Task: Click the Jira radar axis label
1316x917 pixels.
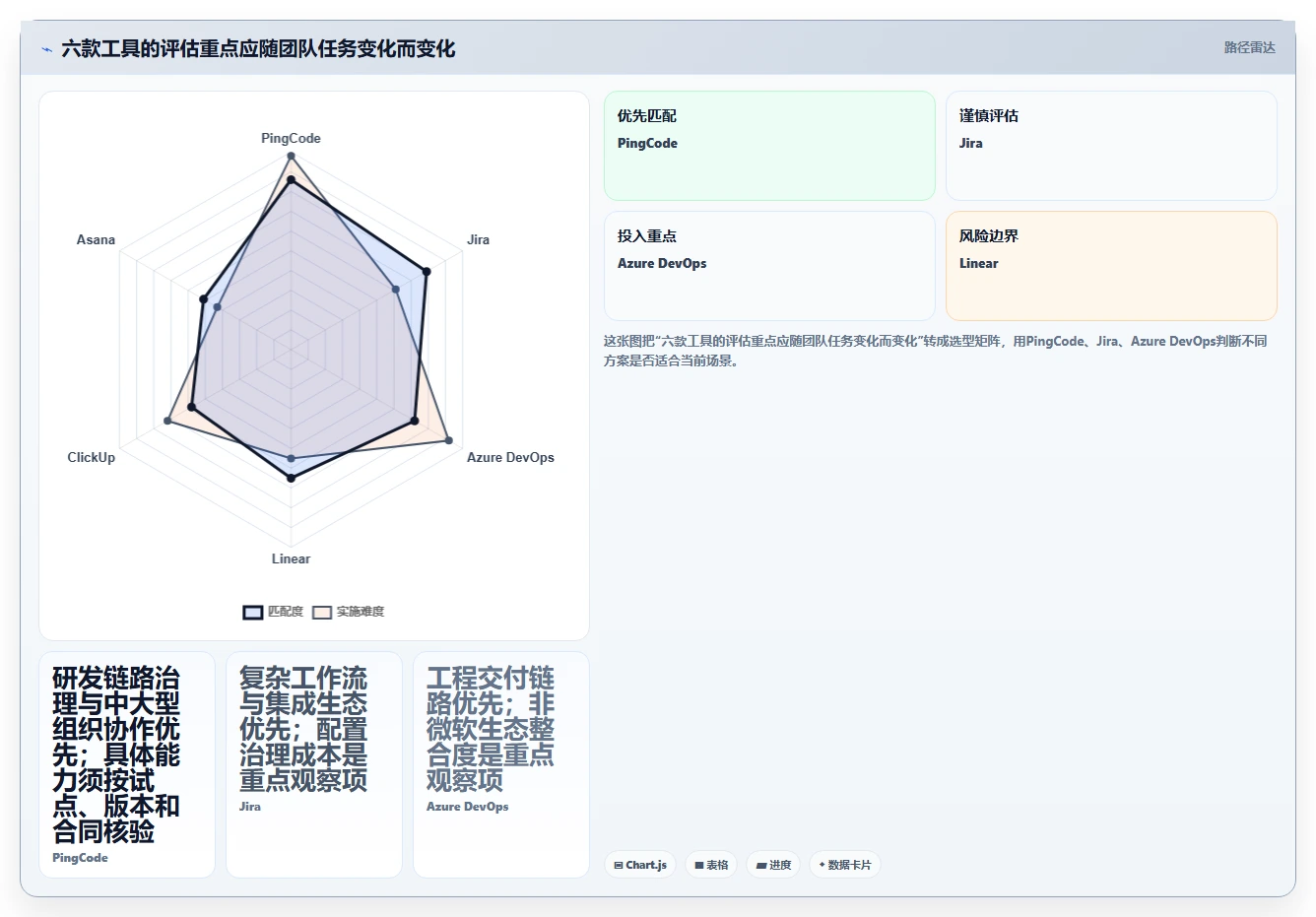Action: click(x=478, y=239)
